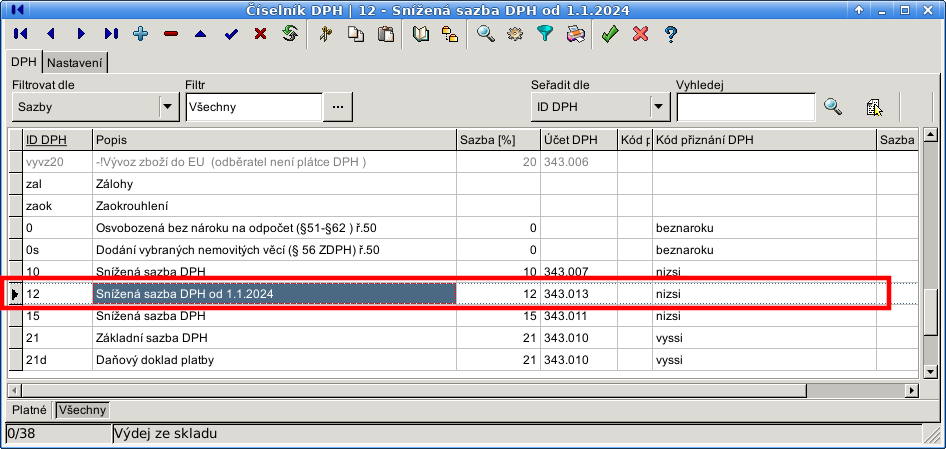
Task: Delete record using red minus icon
Action: click(x=170, y=34)
